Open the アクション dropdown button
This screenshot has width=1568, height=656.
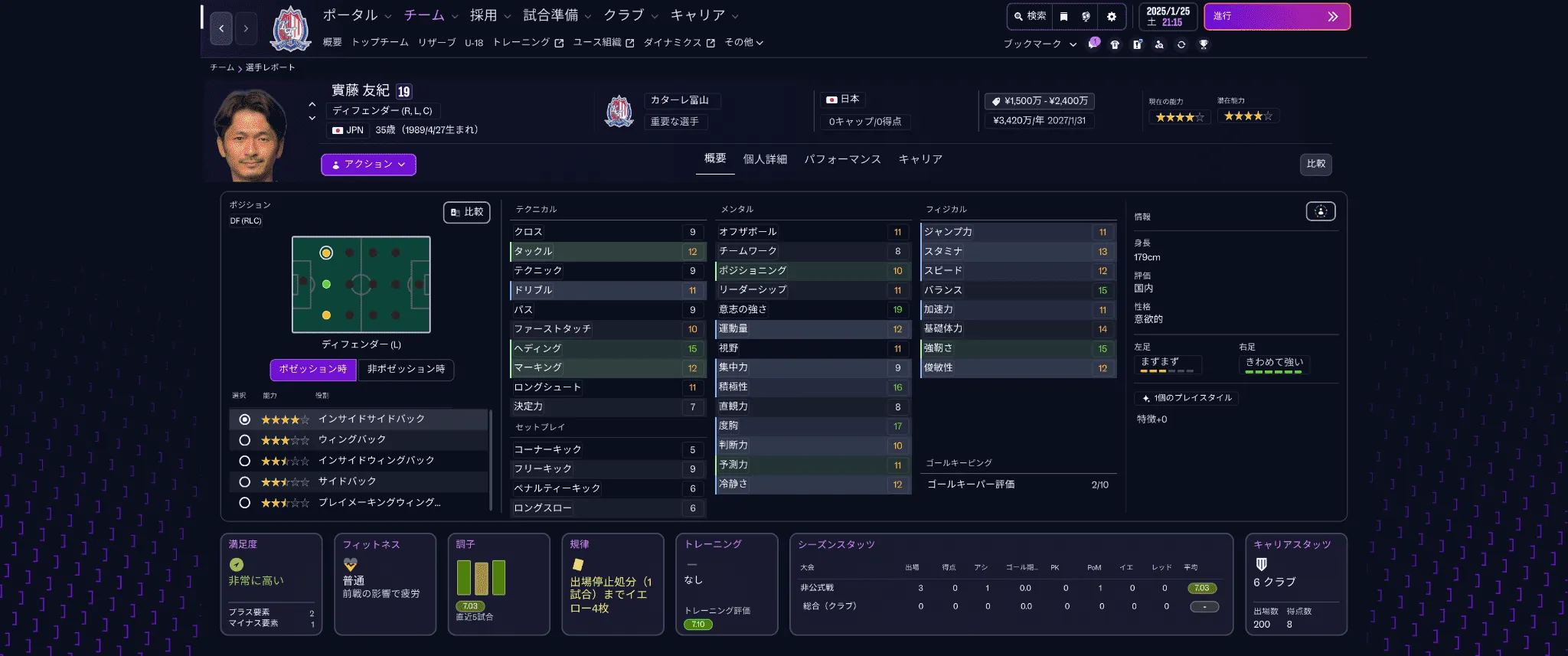click(368, 165)
